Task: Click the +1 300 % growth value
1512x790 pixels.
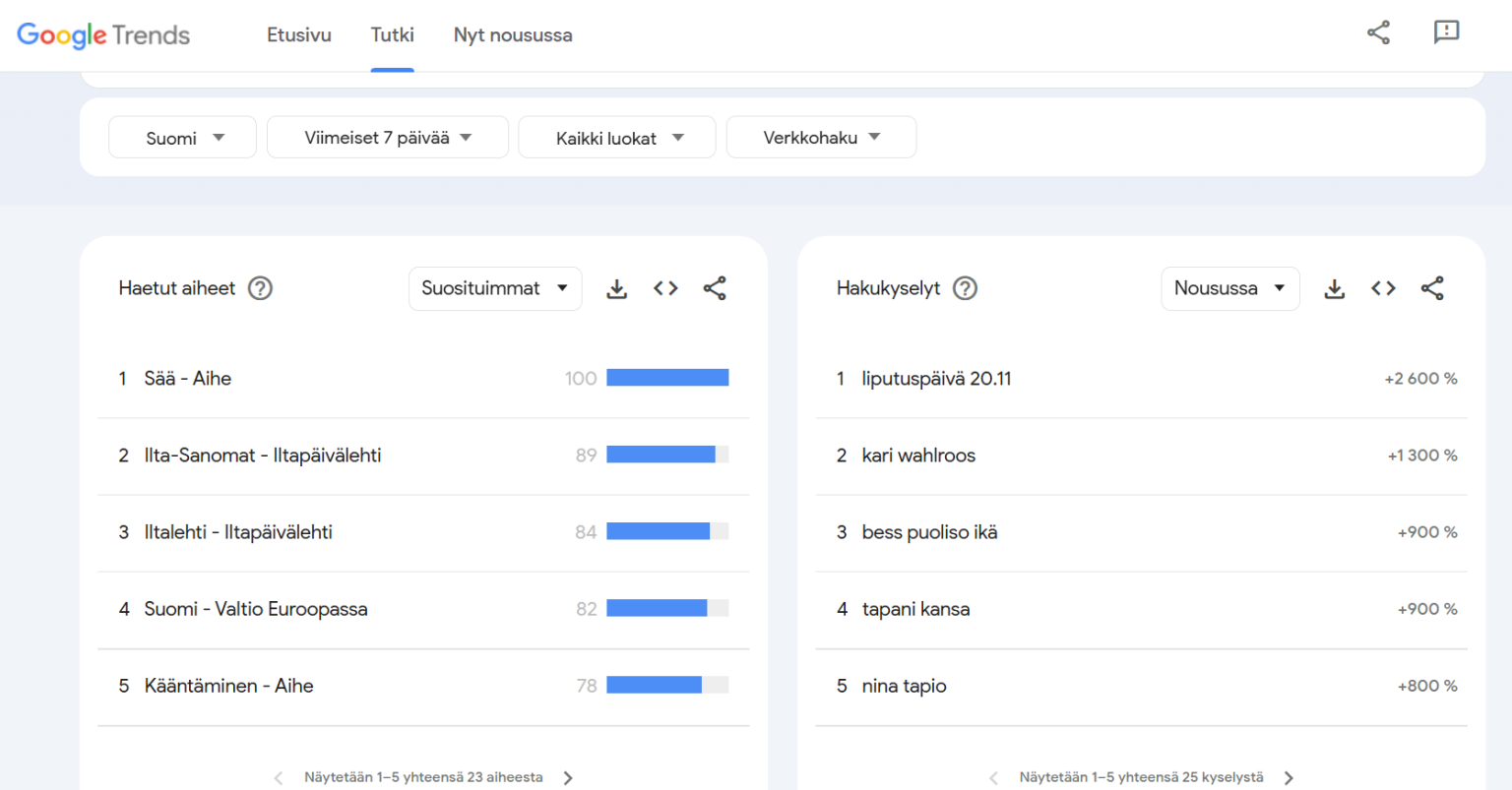Action: click(x=1422, y=456)
